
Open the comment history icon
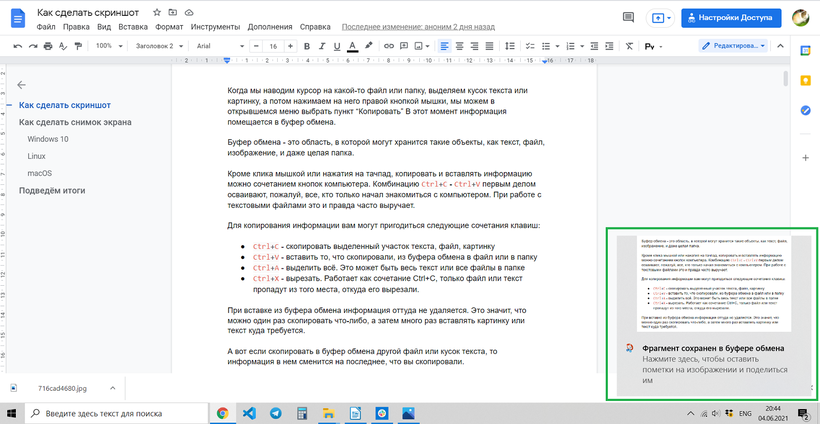pos(627,17)
